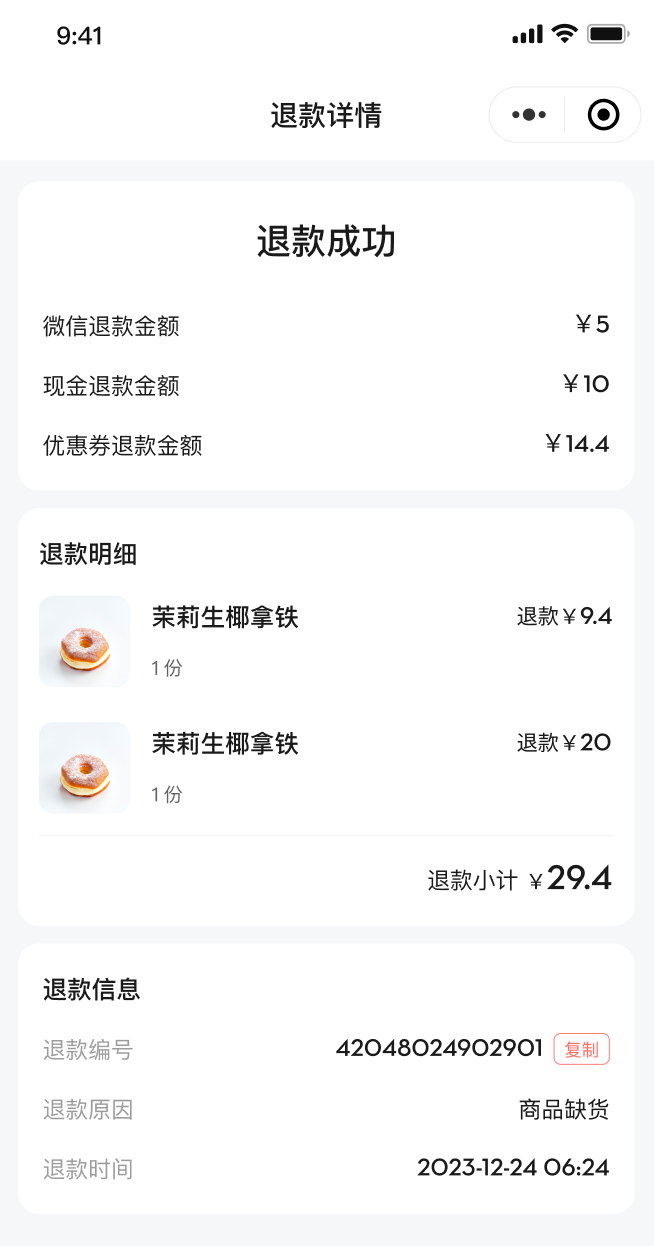Click the refund reason 商品缺货
This screenshot has height=1246, width=654.
(564, 1109)
